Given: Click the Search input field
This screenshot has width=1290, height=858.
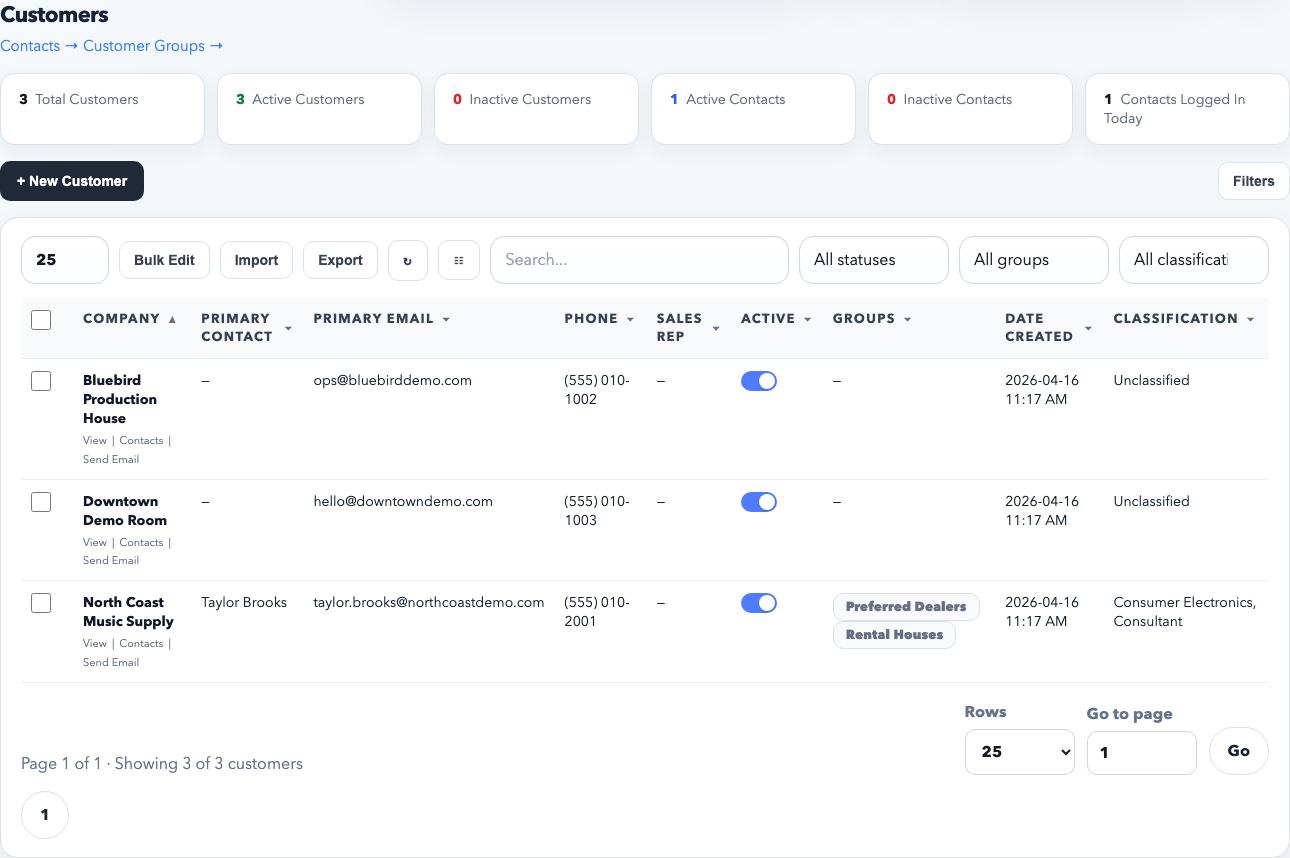Looking at the screenshot, I should (639, 260).
